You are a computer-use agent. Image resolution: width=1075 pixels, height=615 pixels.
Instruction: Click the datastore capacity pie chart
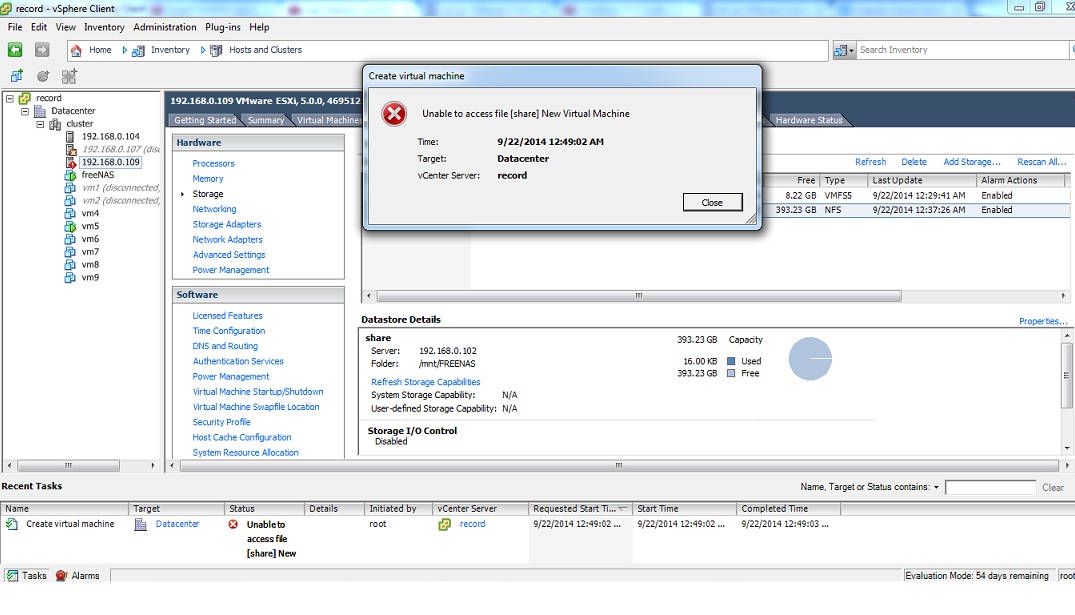point(810,359)
